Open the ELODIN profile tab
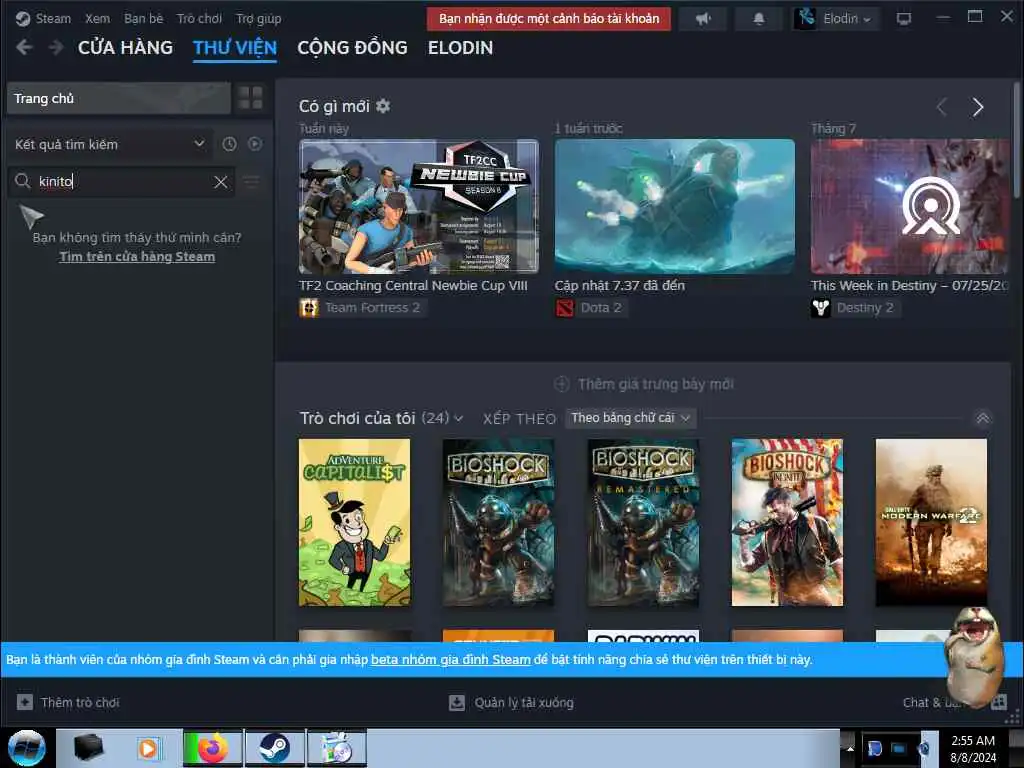 coord(460,48)
